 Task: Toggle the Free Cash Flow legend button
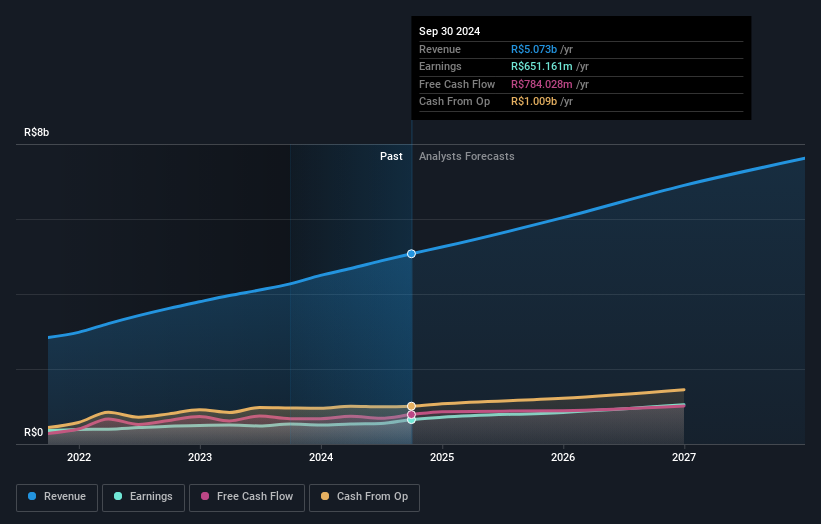247,497
